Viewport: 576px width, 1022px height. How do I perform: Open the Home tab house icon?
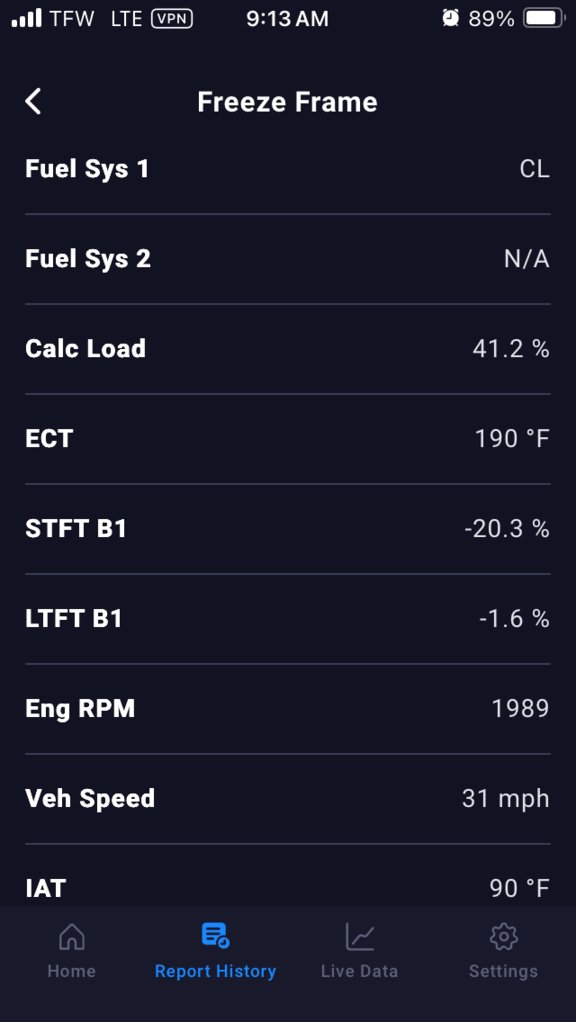pos(72,937)
